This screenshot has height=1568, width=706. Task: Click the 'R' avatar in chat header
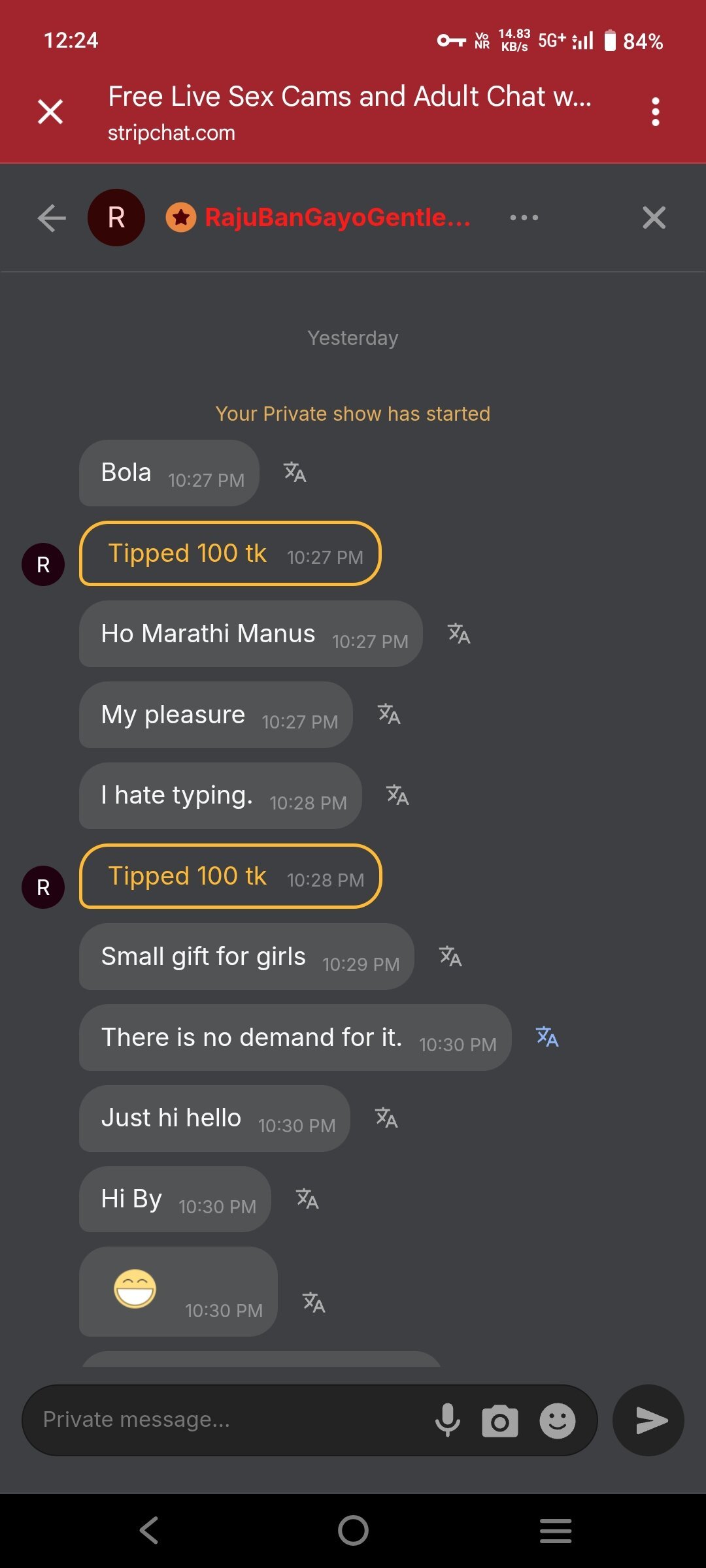coord(116,218)
